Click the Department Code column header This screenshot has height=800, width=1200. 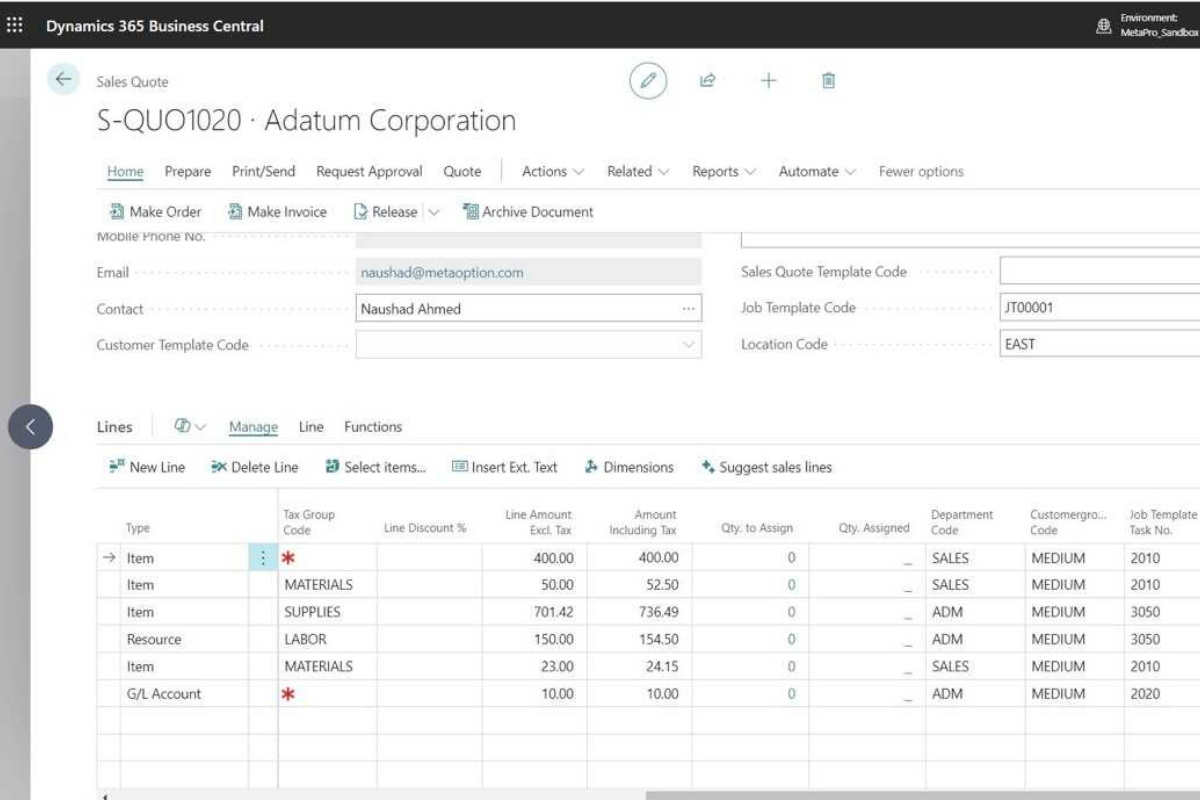[x=962, y=522]
